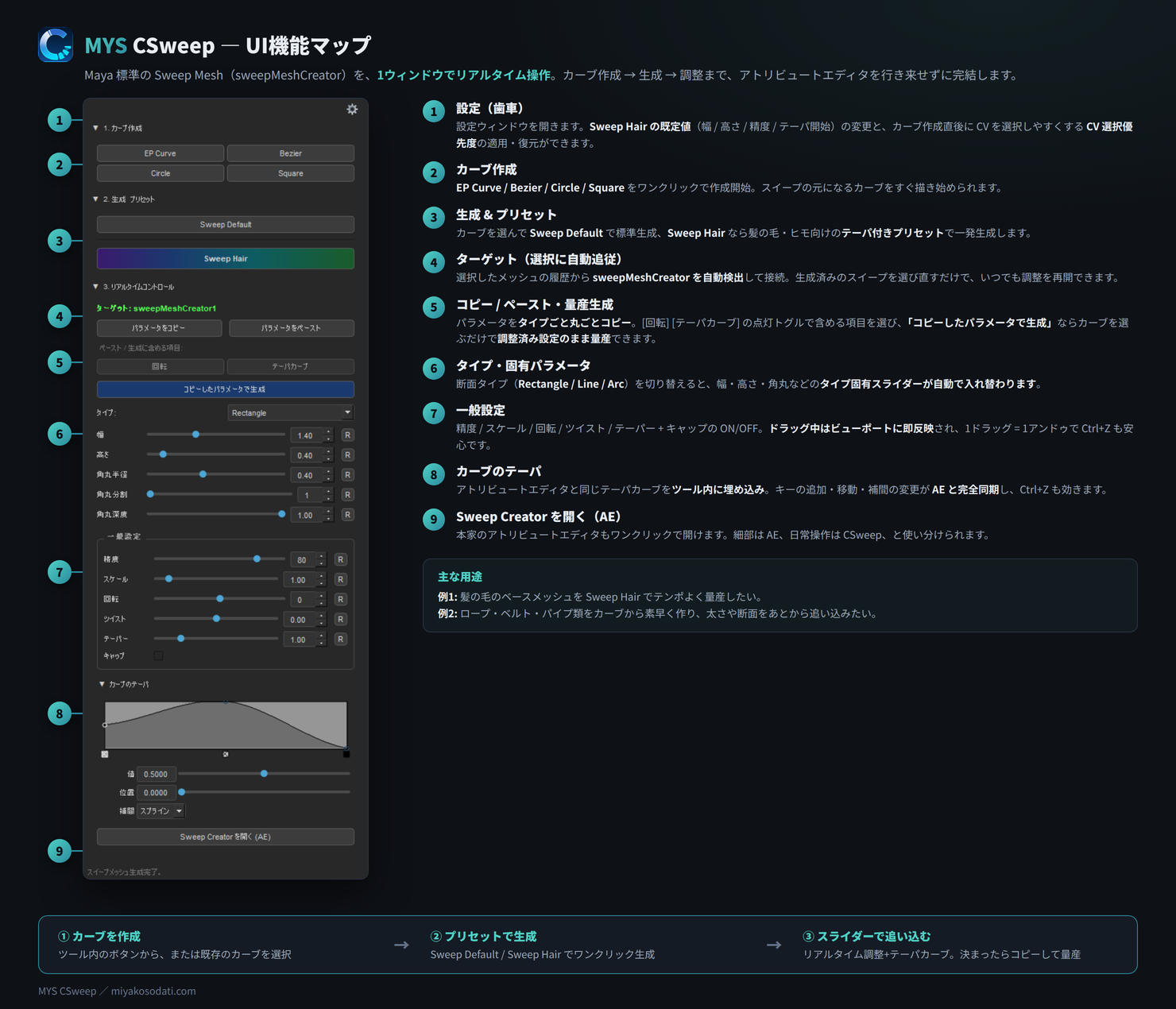Reset 角丸分割 with its R button
1176x1009 pixels.
[x=347, y=495]
